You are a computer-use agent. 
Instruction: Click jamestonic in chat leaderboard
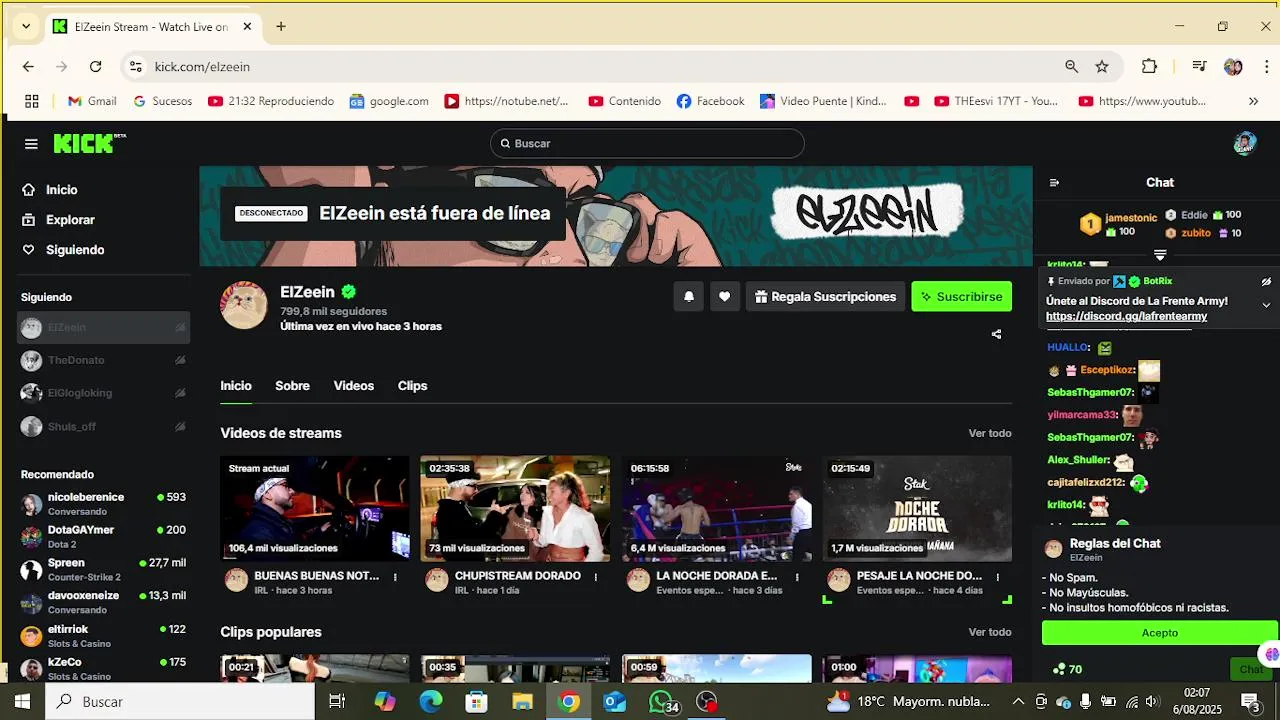pos(1131,217)
